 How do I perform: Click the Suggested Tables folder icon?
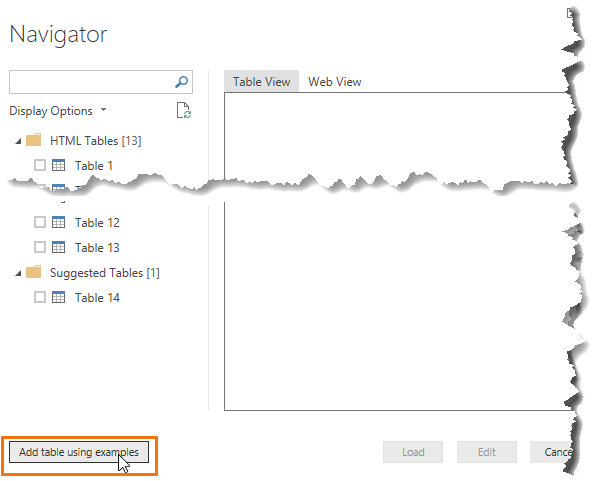click(34, 272)
